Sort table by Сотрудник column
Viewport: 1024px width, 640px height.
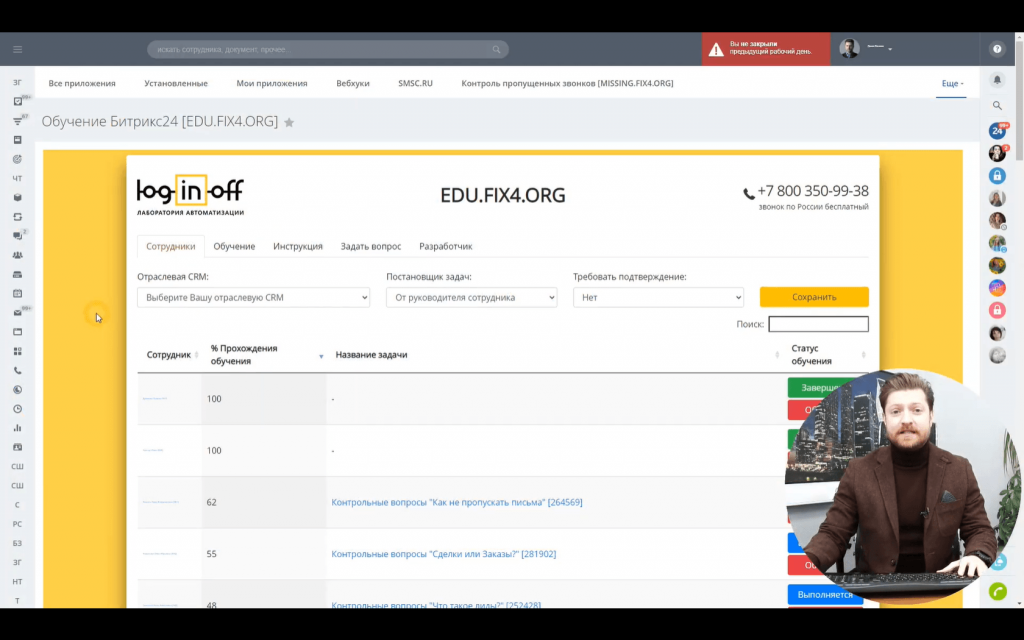pyautogui.click(x=168, y=355)
